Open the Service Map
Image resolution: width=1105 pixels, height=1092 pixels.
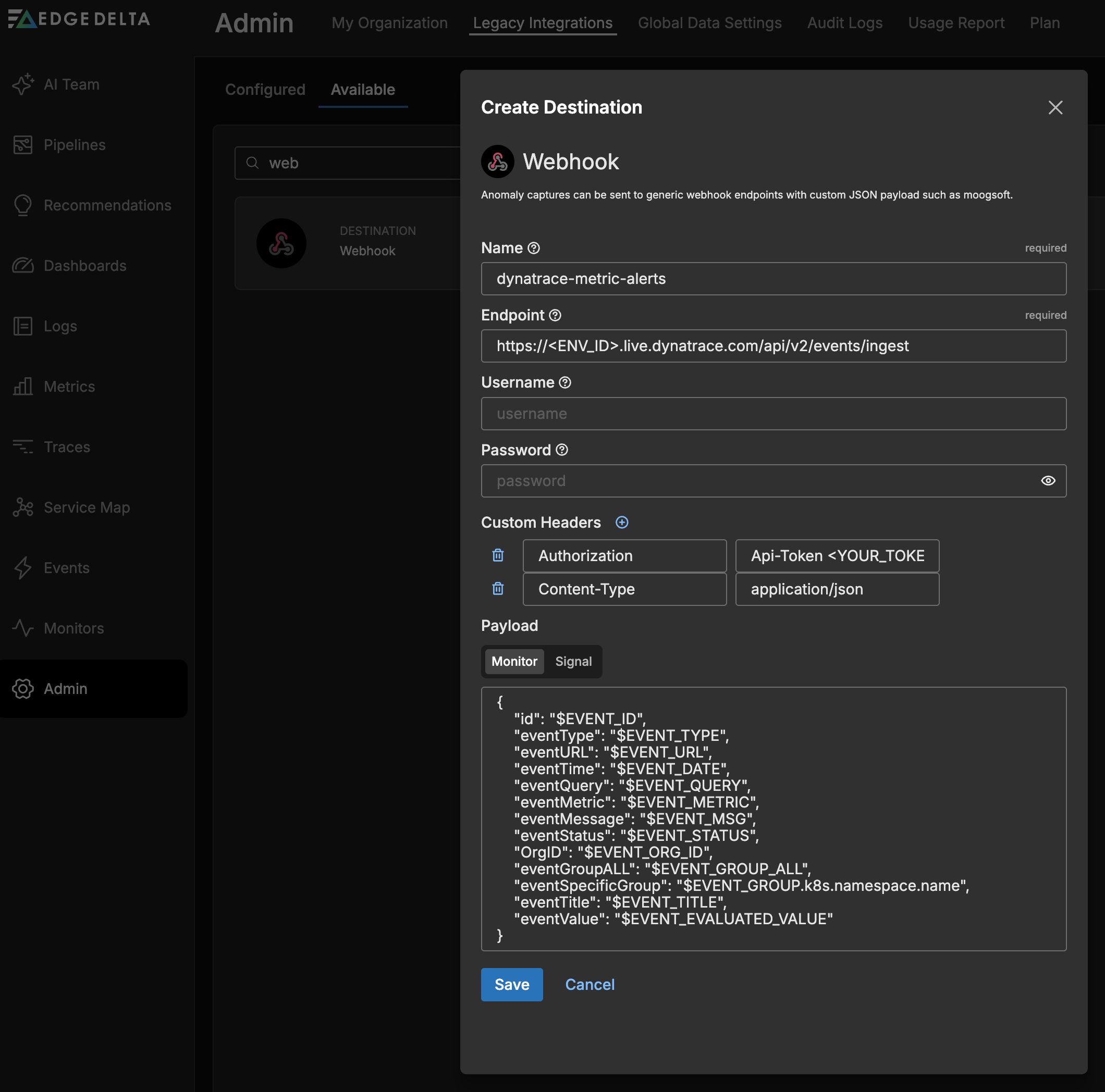click(x=87, y=507)
